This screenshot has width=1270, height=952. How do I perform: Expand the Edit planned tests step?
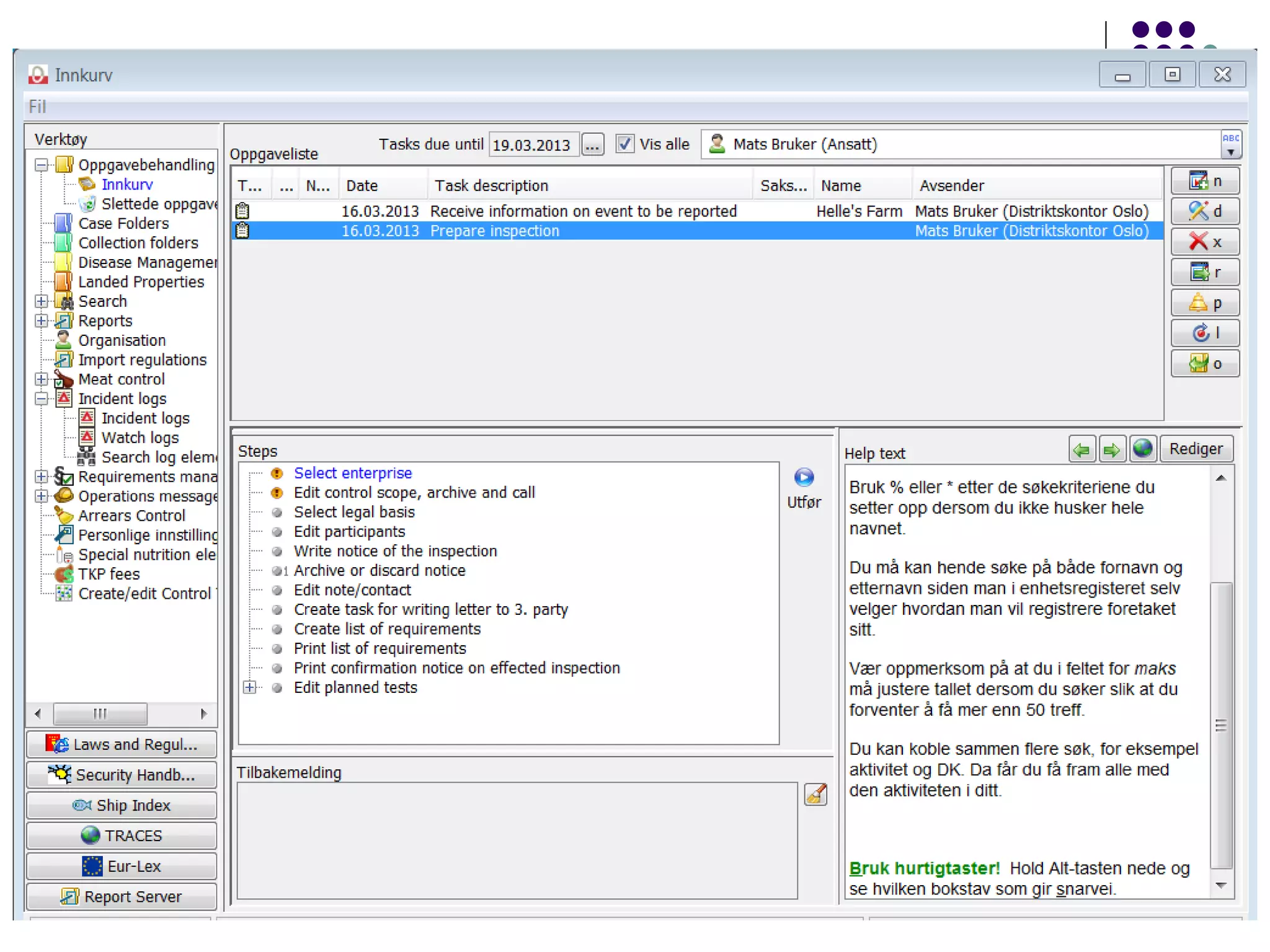249,687
